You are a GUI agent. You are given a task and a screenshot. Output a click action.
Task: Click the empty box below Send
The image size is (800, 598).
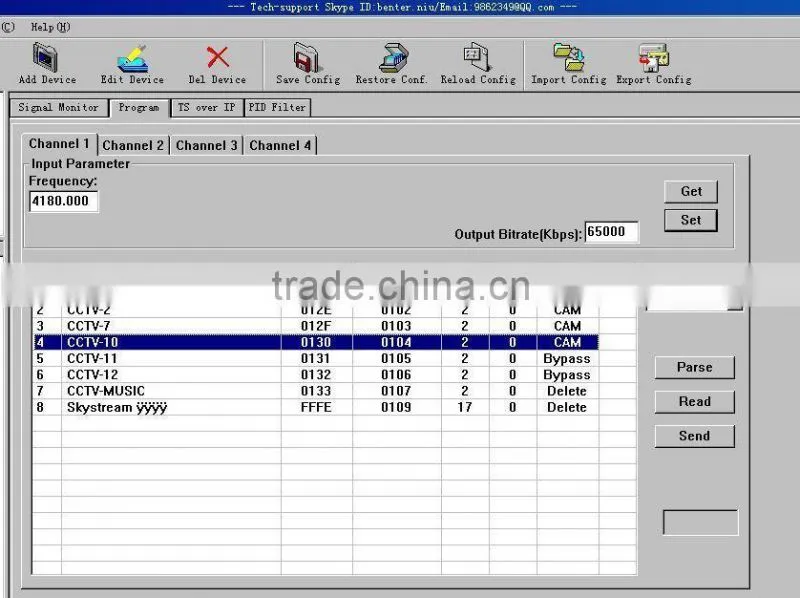coord(701,522)
